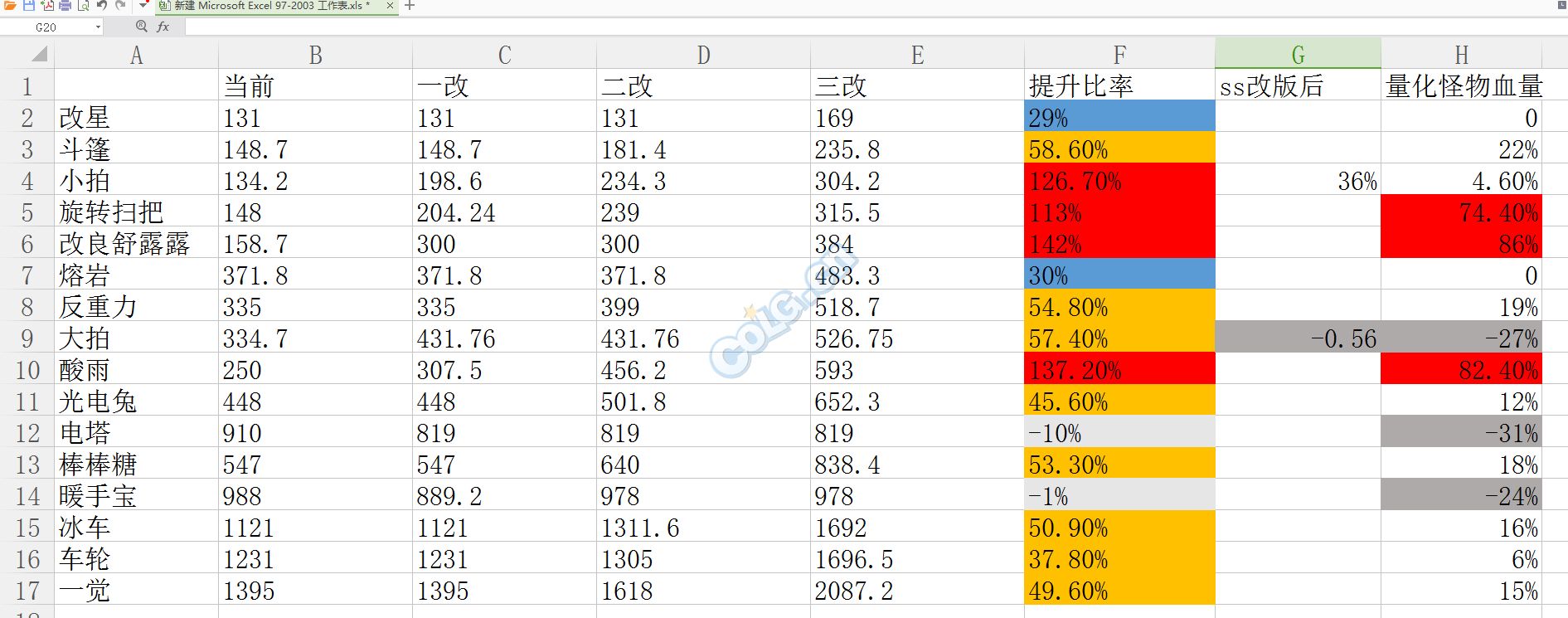This screenshot has height=618, width=1568.
Task: Click the 910 cell in 电塔 row
Action: coord(315,432)
